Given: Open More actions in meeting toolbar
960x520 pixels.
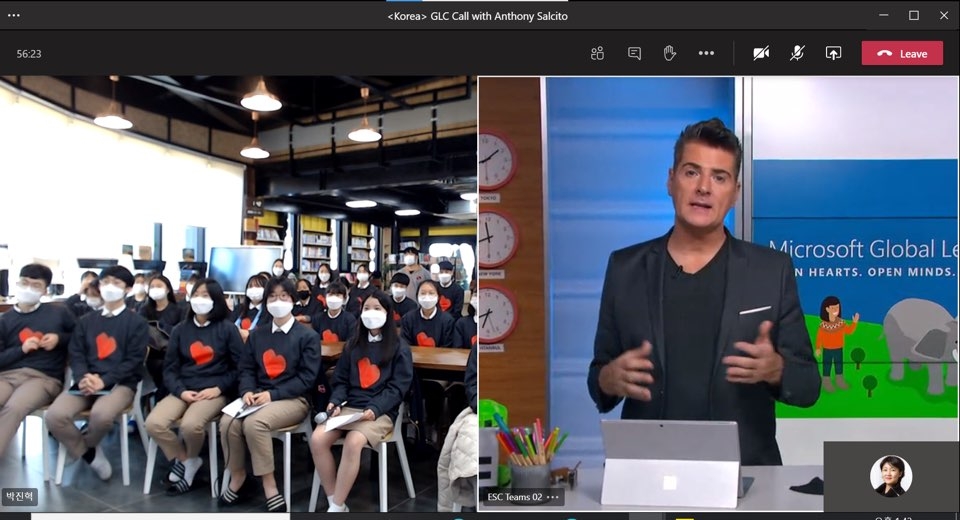Looking at the screenshot, I should pyautogui.click(x=706, y=53).
